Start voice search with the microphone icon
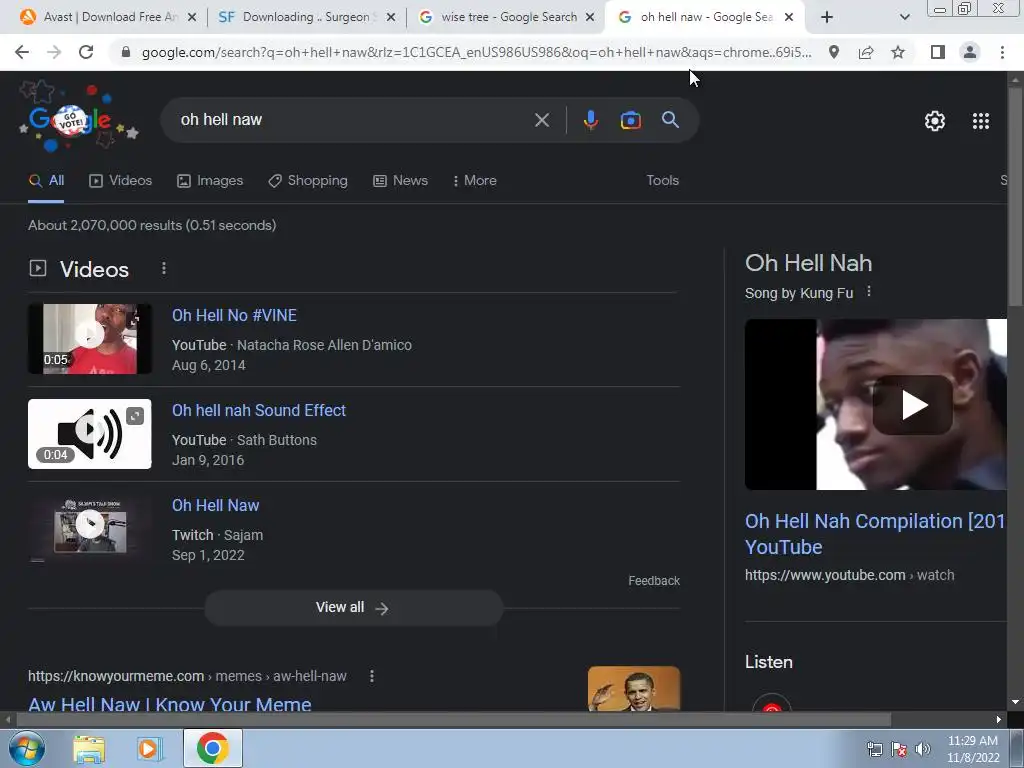 tap(590, 120)
